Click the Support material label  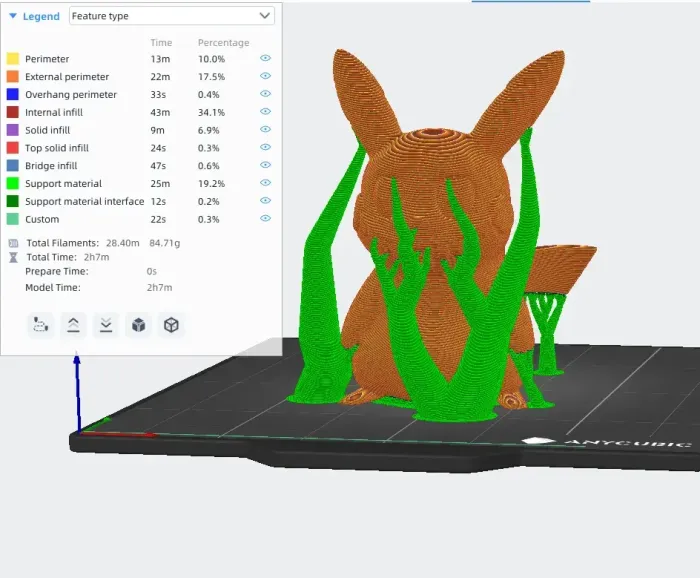(x=63, y=184)
